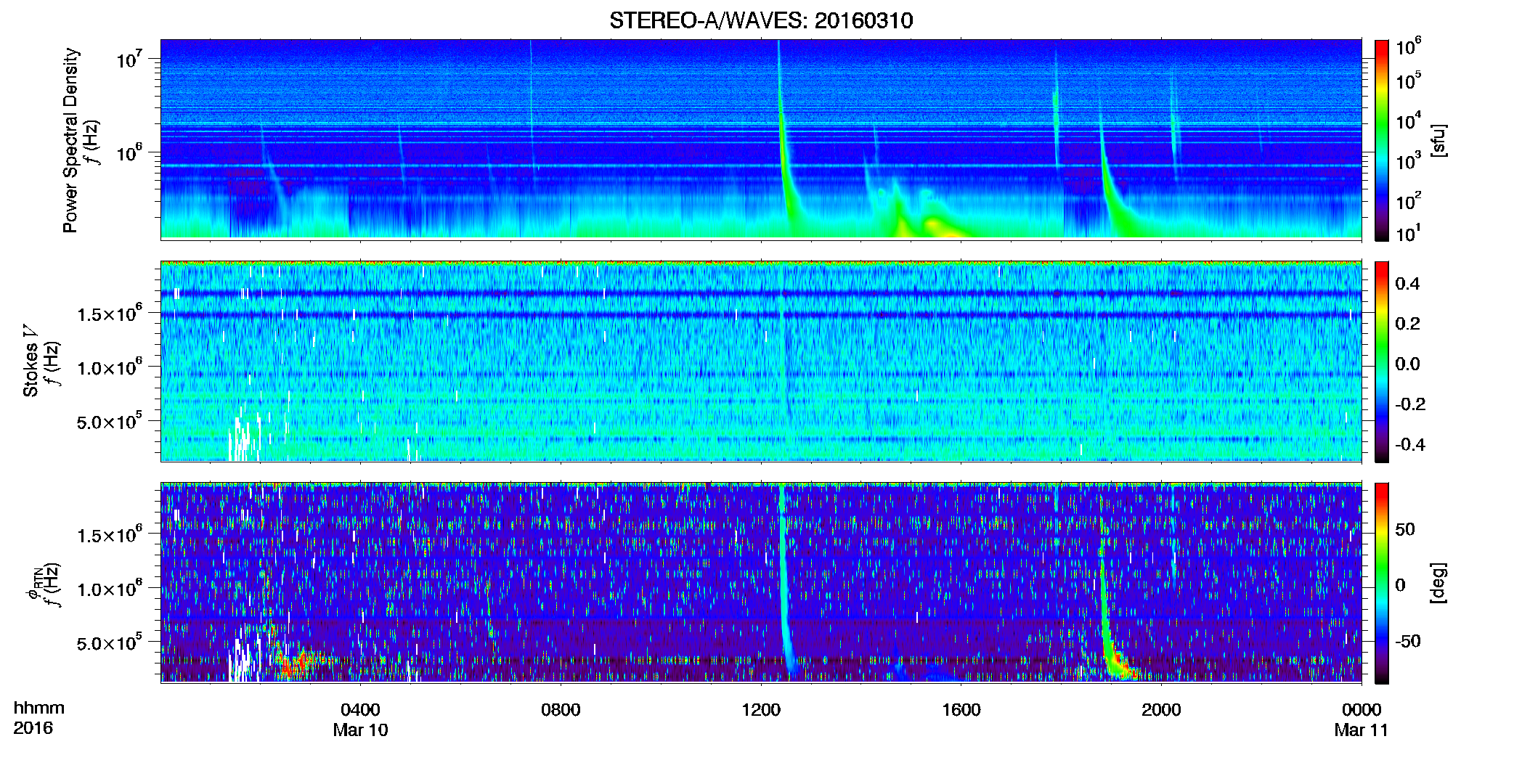The image size is (1522, 784).
Task: Click the deg color bar of the bottom panel
Action: (x=1381, y=583)
